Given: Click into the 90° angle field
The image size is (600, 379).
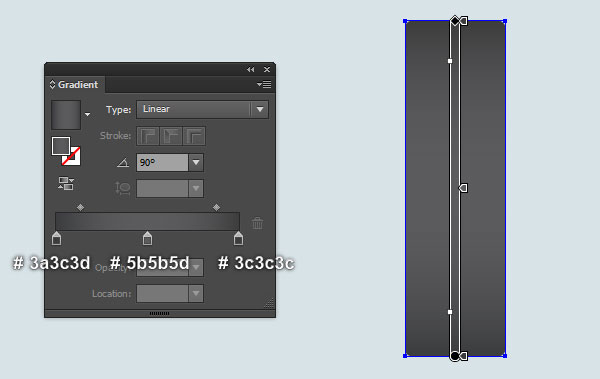Looking at the screenshot, I should coord(162,163).
